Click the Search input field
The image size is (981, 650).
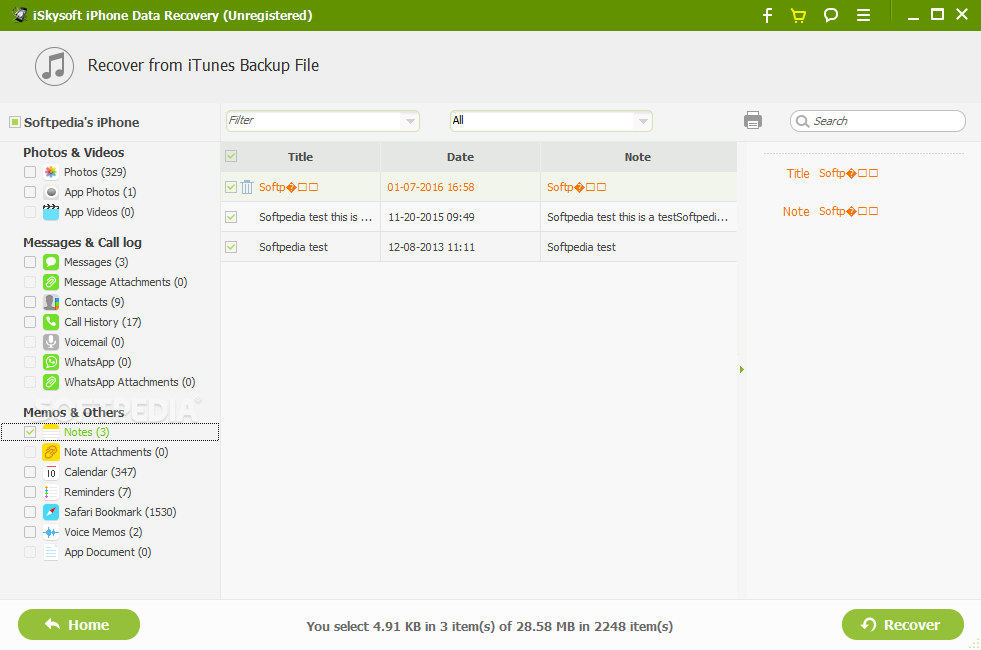[x=878, y=121]
